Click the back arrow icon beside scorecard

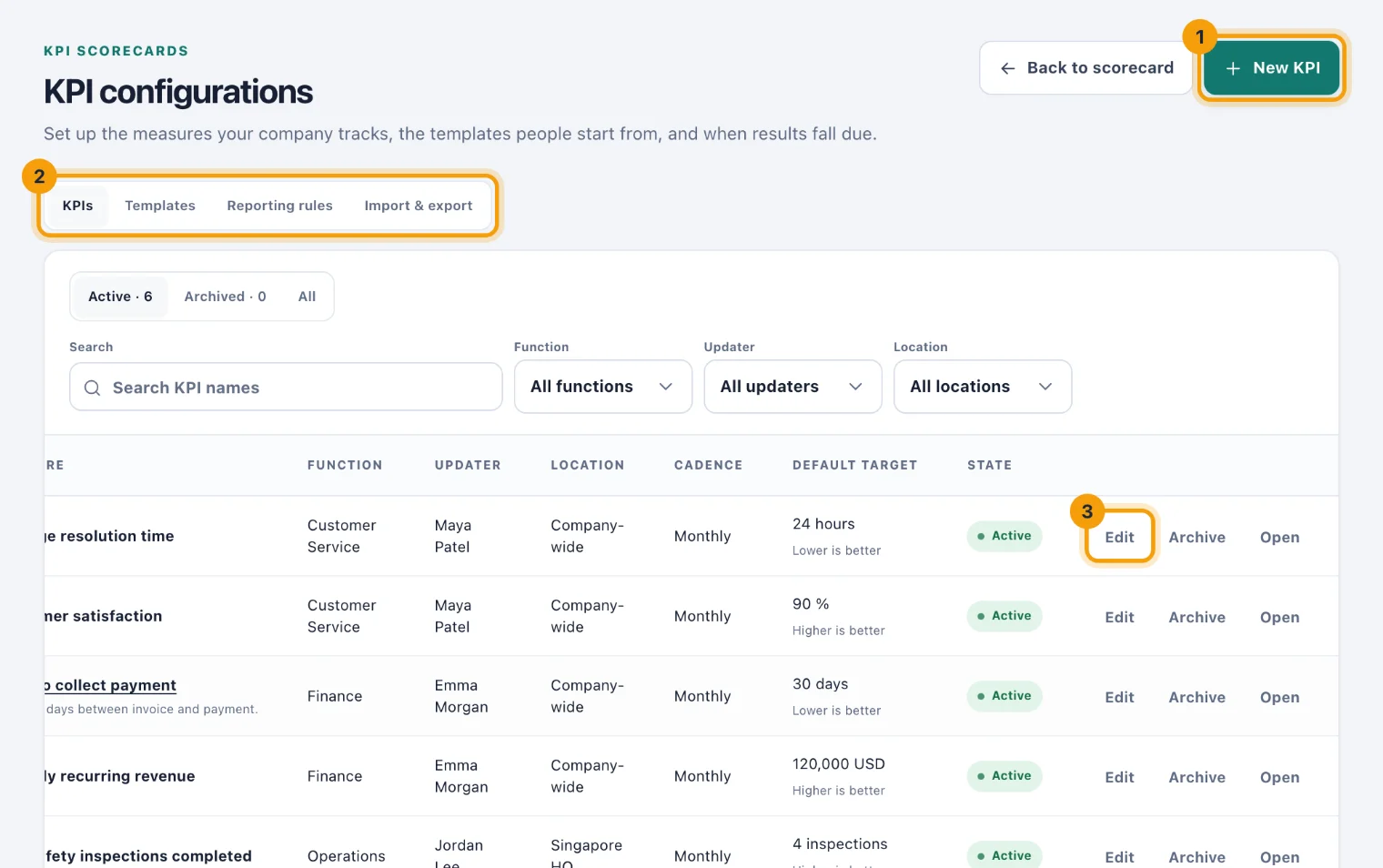coord(1007,68)
